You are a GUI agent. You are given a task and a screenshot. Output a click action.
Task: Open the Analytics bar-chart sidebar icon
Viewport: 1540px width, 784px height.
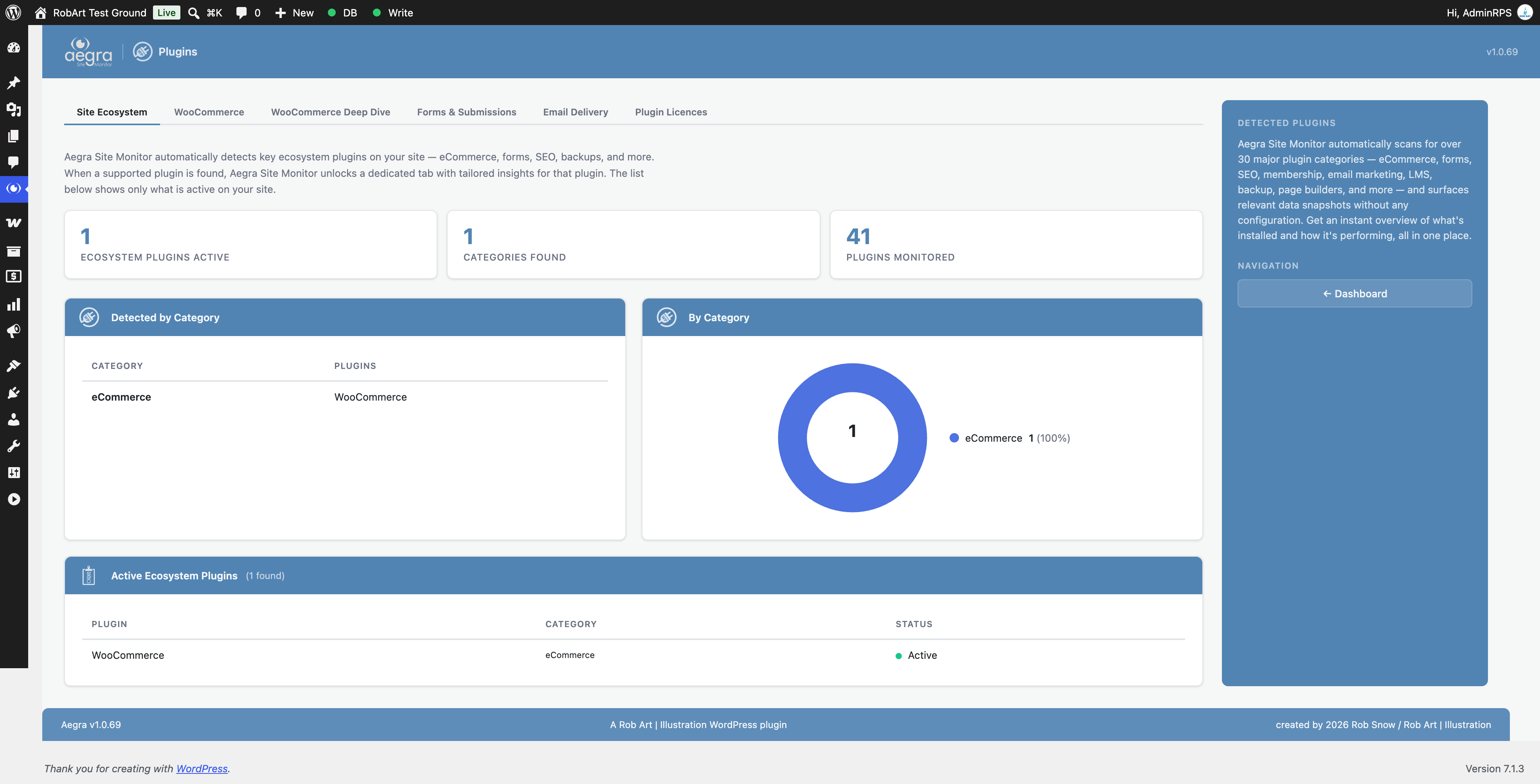(14, 304)
